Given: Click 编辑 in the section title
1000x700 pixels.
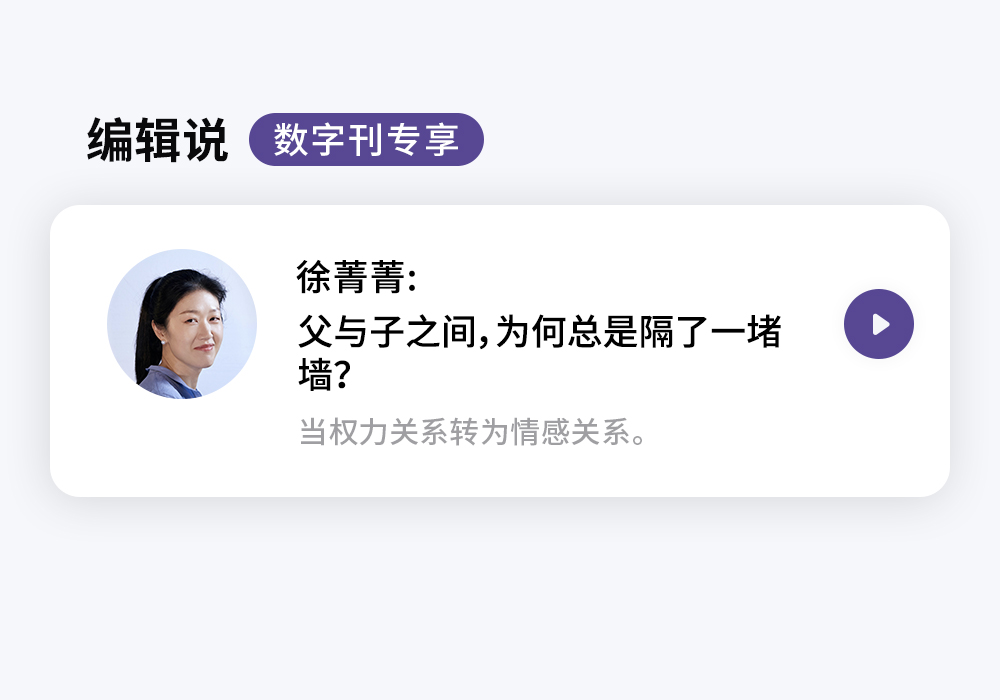Looking at the screenshot, I should coord(134,140).
